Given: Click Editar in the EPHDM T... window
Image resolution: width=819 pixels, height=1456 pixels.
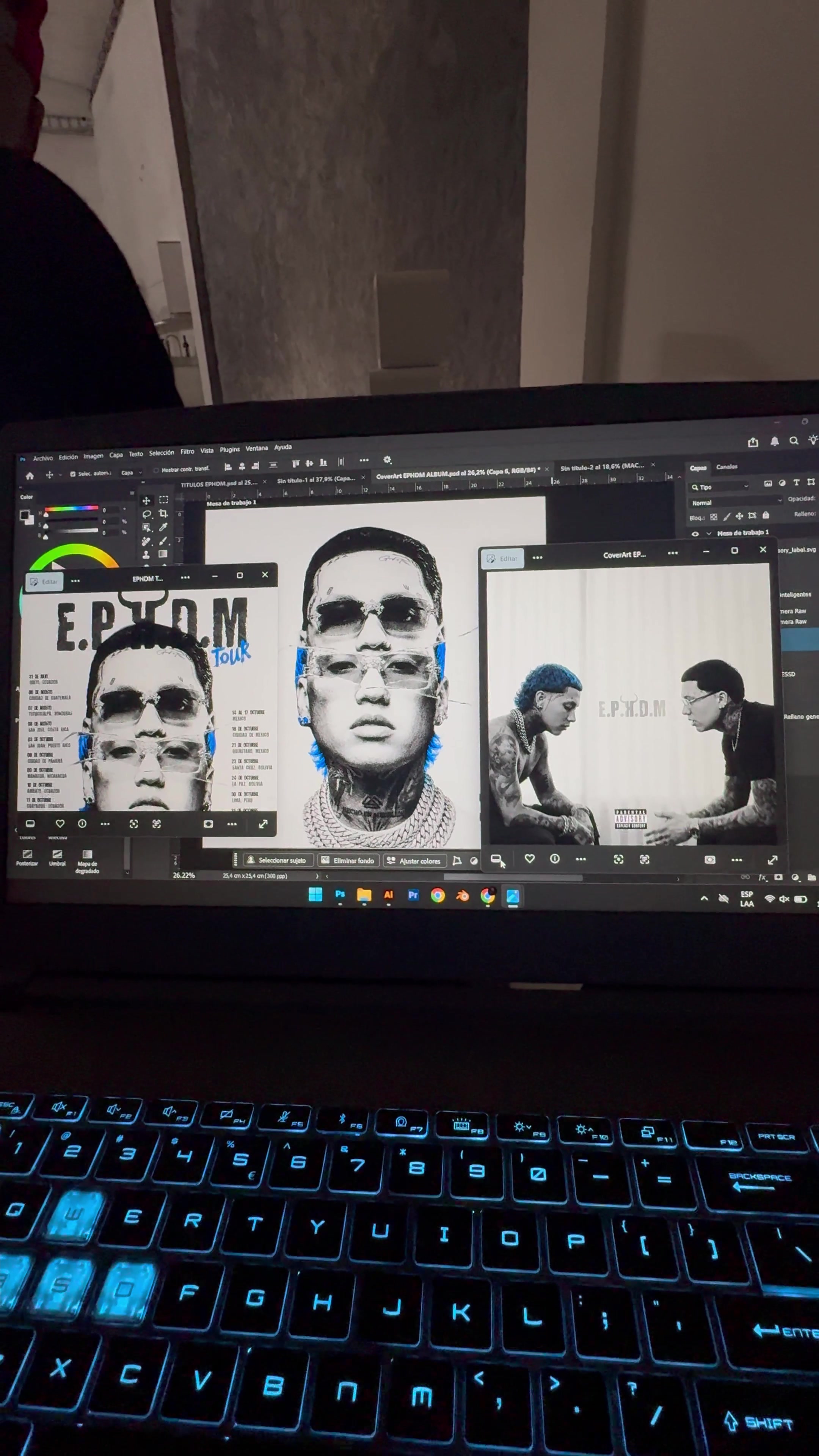Looking at the screenshot, I should coord(44,582).
